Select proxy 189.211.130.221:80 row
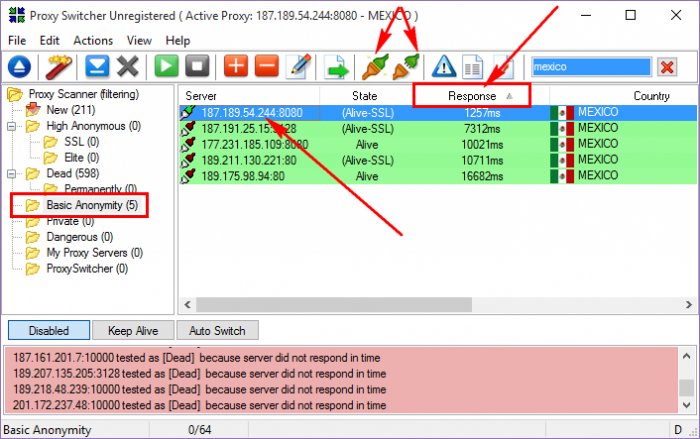 [x=438, y=160]
